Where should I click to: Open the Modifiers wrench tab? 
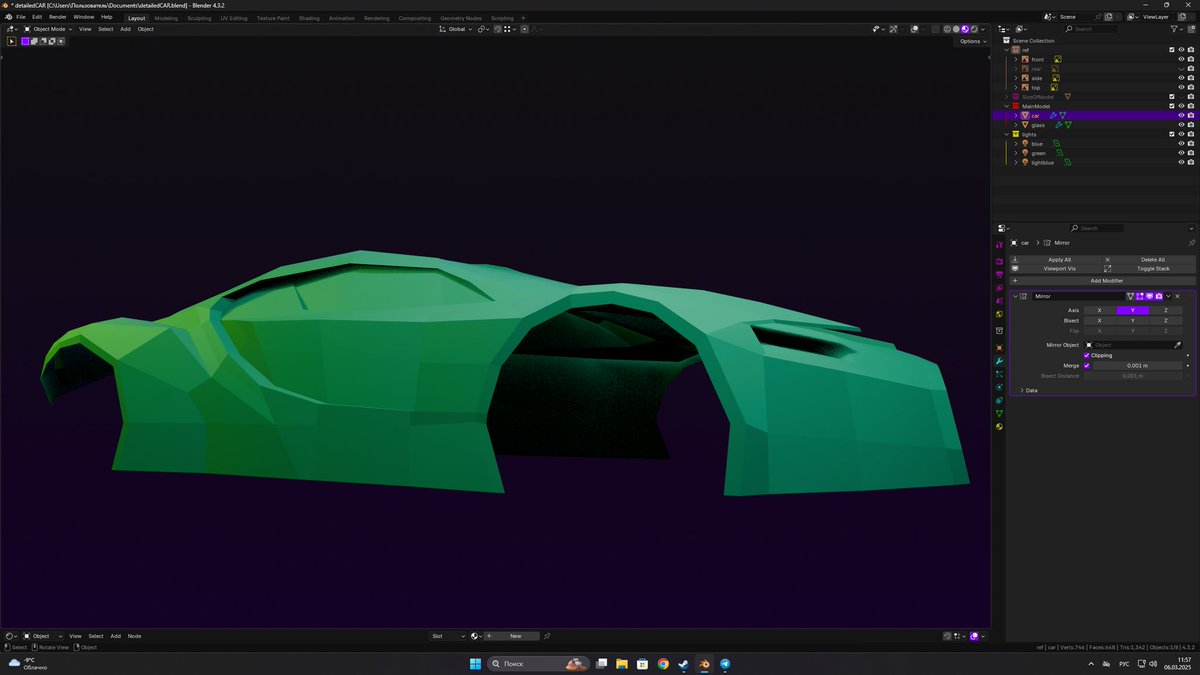click(x=999, y=360)
